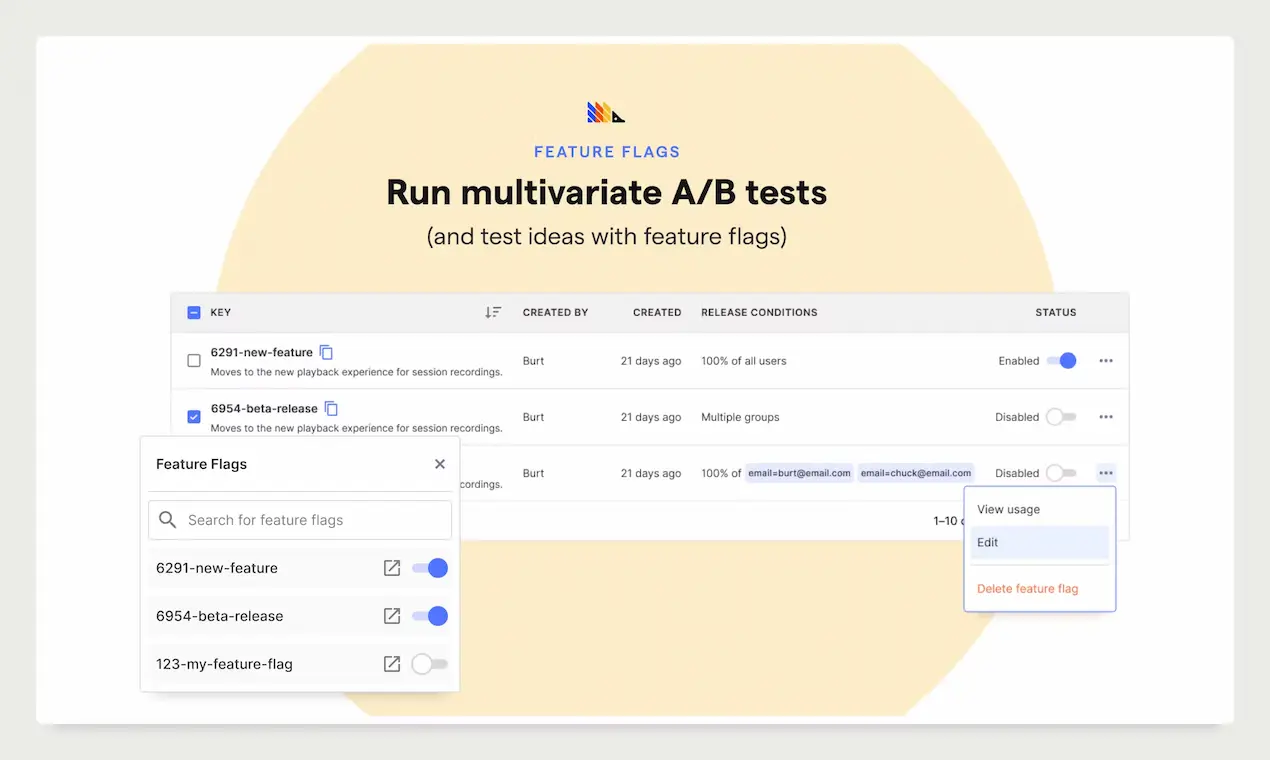Image resolution: width=1270 pixels, height=760 pixels.
Task: Open 123-my-feature-flag external link icon
Action: (392, 664)
